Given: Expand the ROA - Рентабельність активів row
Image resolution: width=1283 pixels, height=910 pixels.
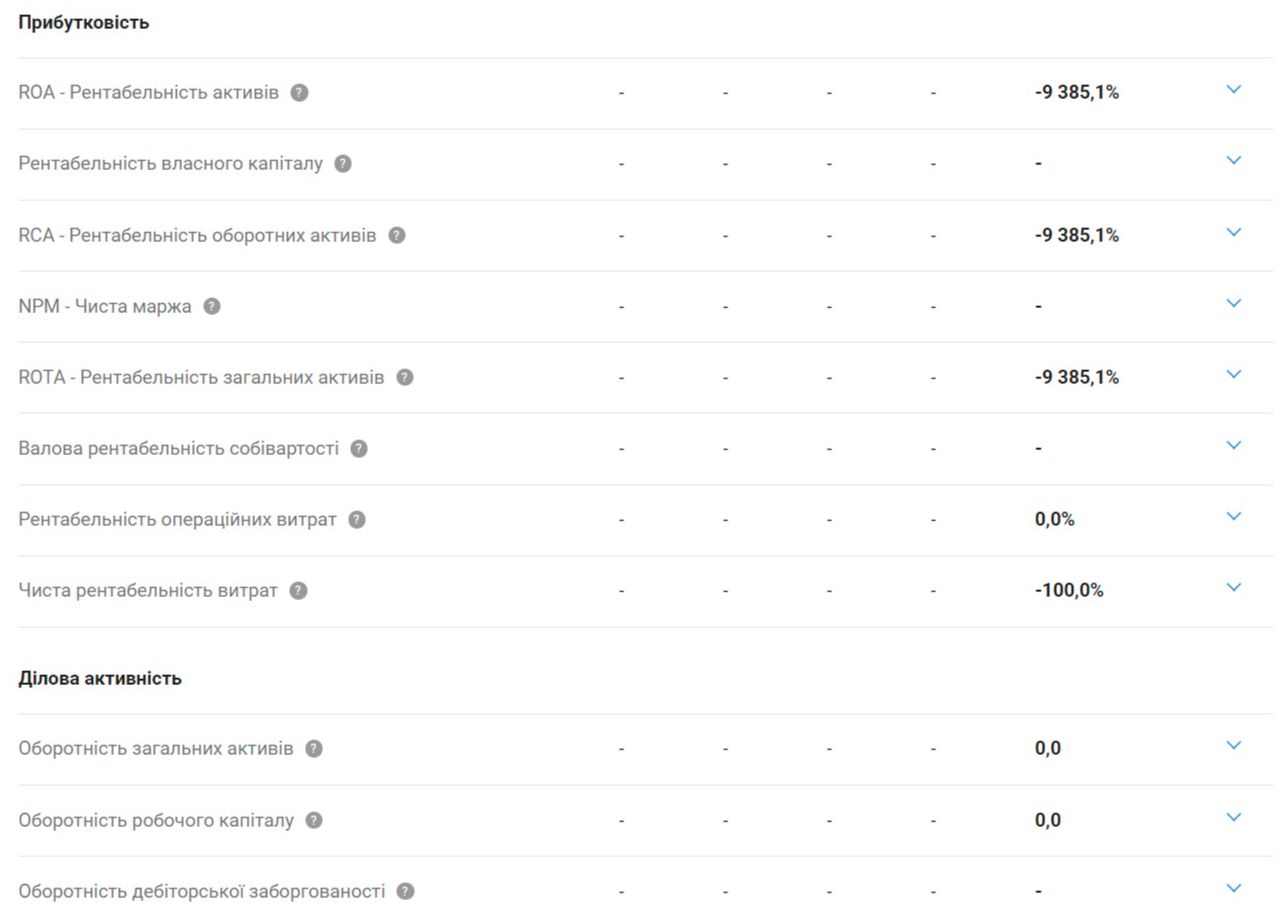Looking at the screenshot, I should click(x=1233, y=90).
